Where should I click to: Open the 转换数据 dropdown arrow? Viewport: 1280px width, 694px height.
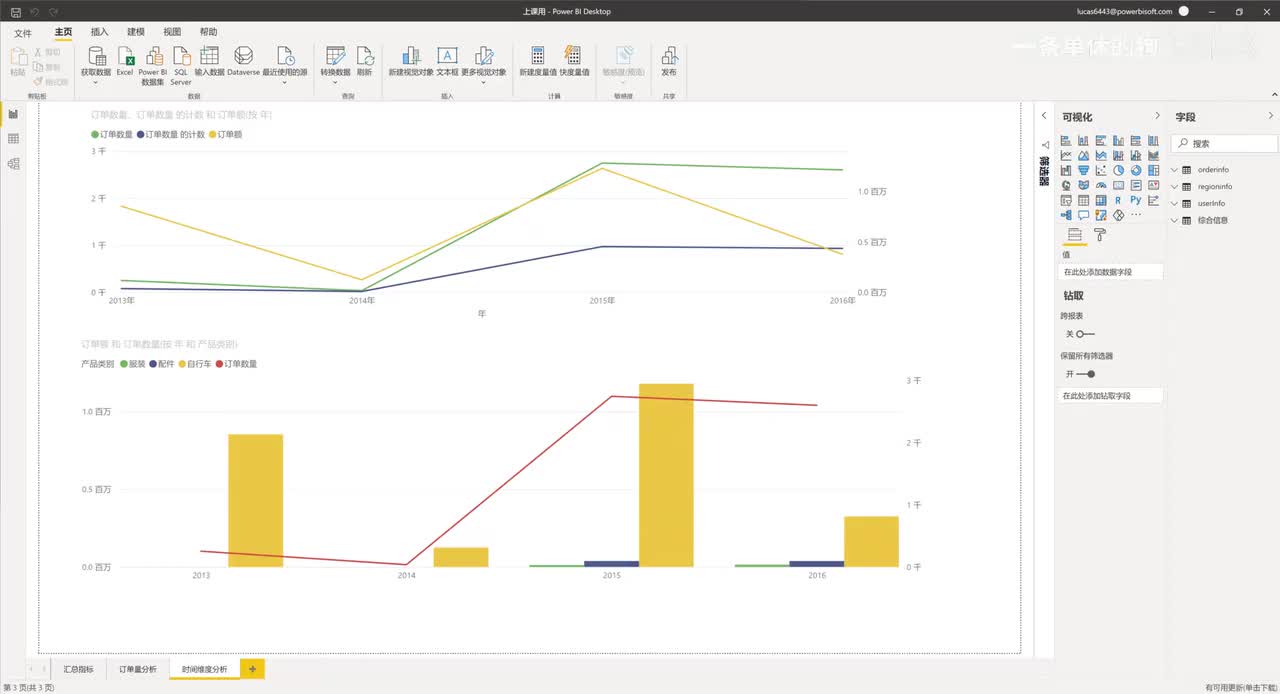(x=335, y=82)
